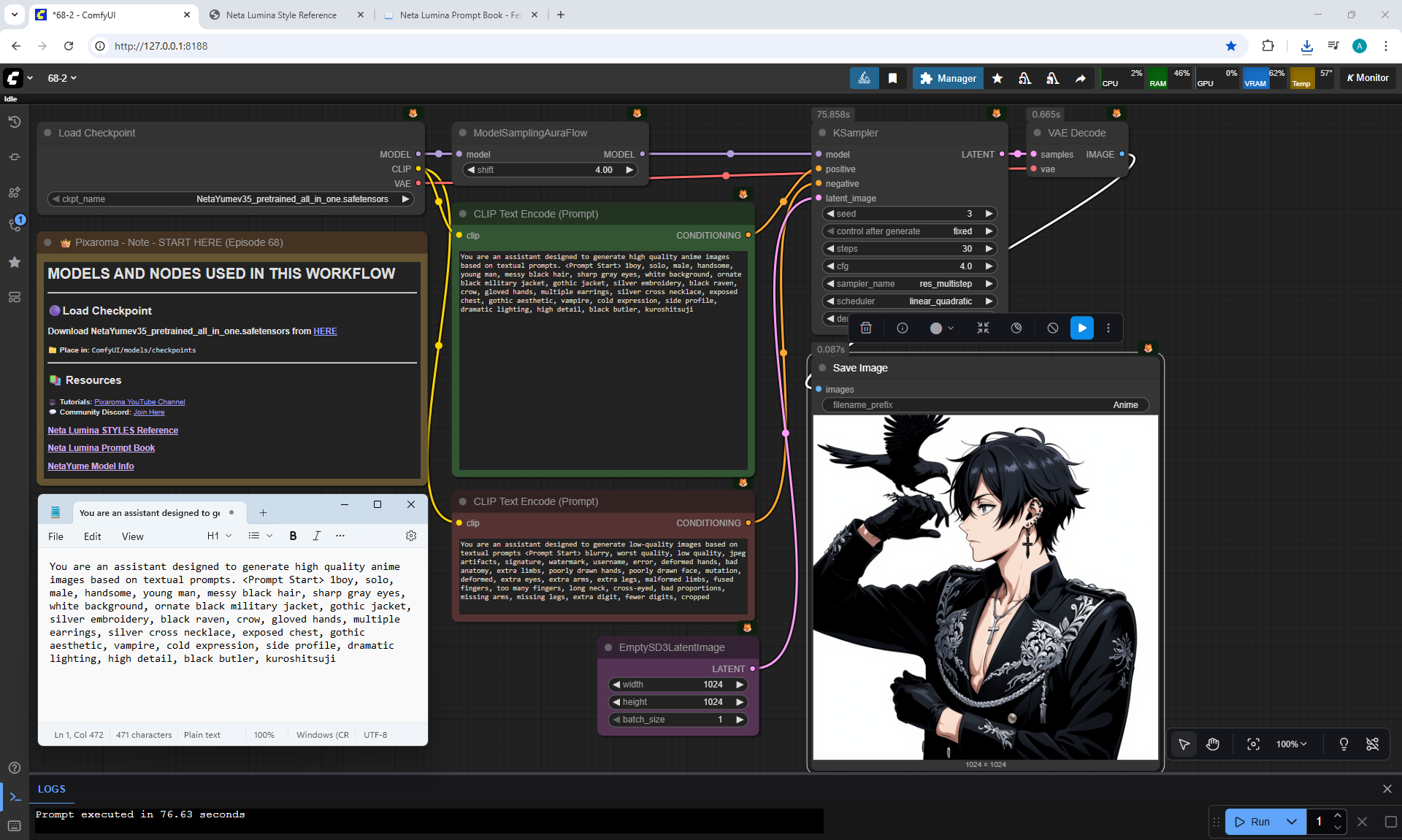Open the Edit menu in Notepad
The height and width of the screenshot is (840, 1402).
point(92,536)
